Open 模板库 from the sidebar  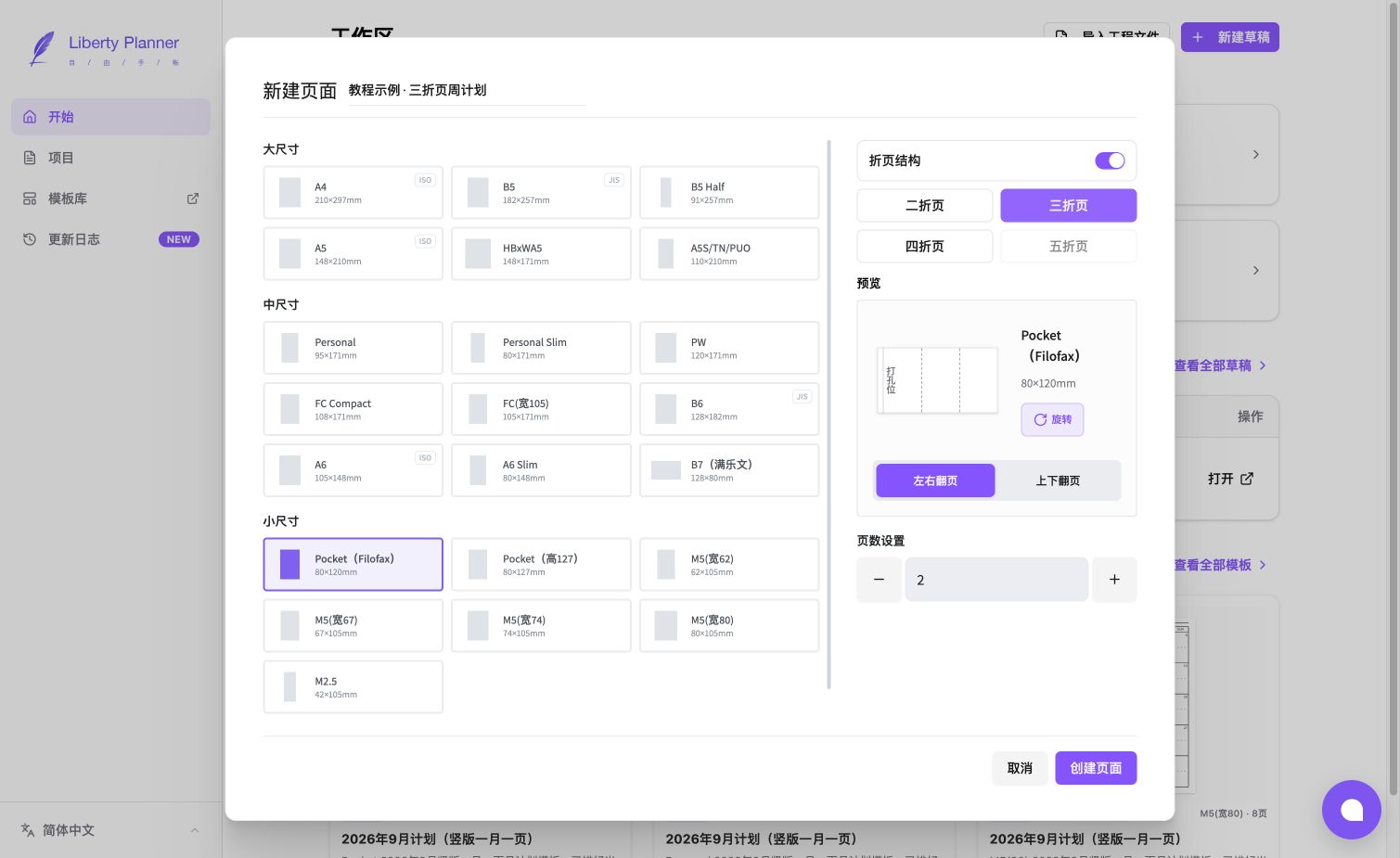tap(110, 198)
